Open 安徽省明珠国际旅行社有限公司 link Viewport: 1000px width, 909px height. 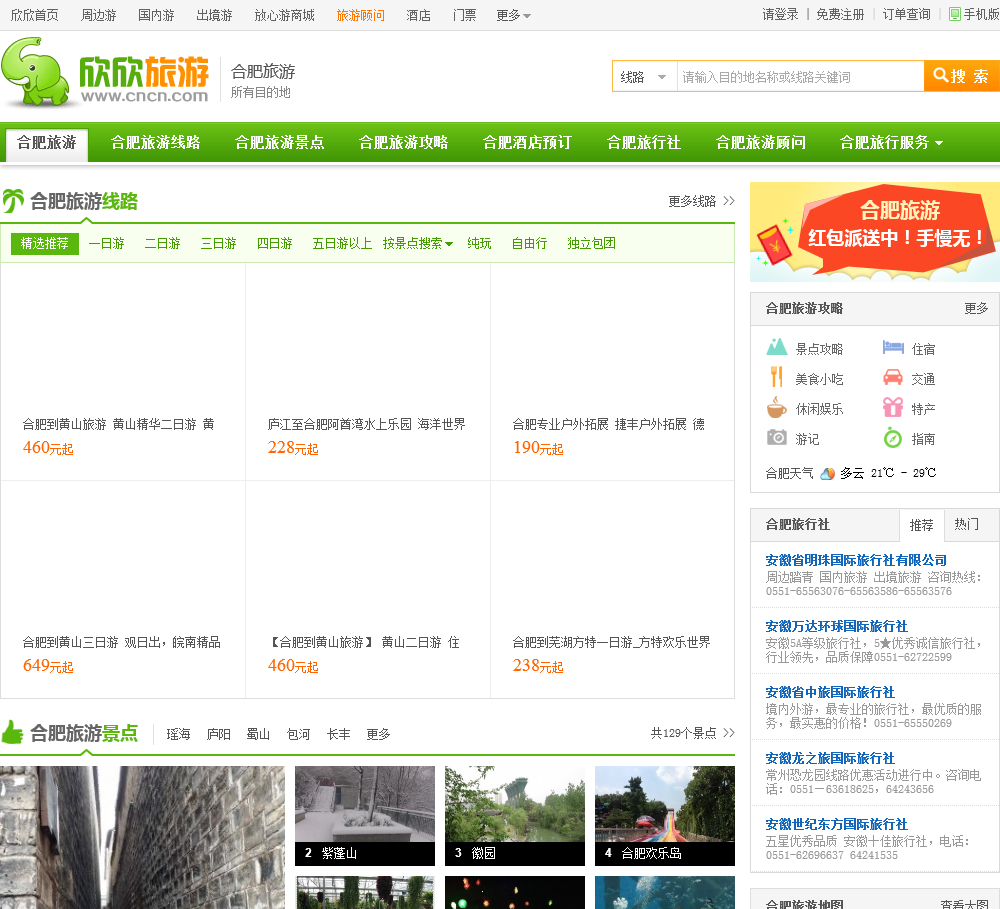[x=856, y=560]
